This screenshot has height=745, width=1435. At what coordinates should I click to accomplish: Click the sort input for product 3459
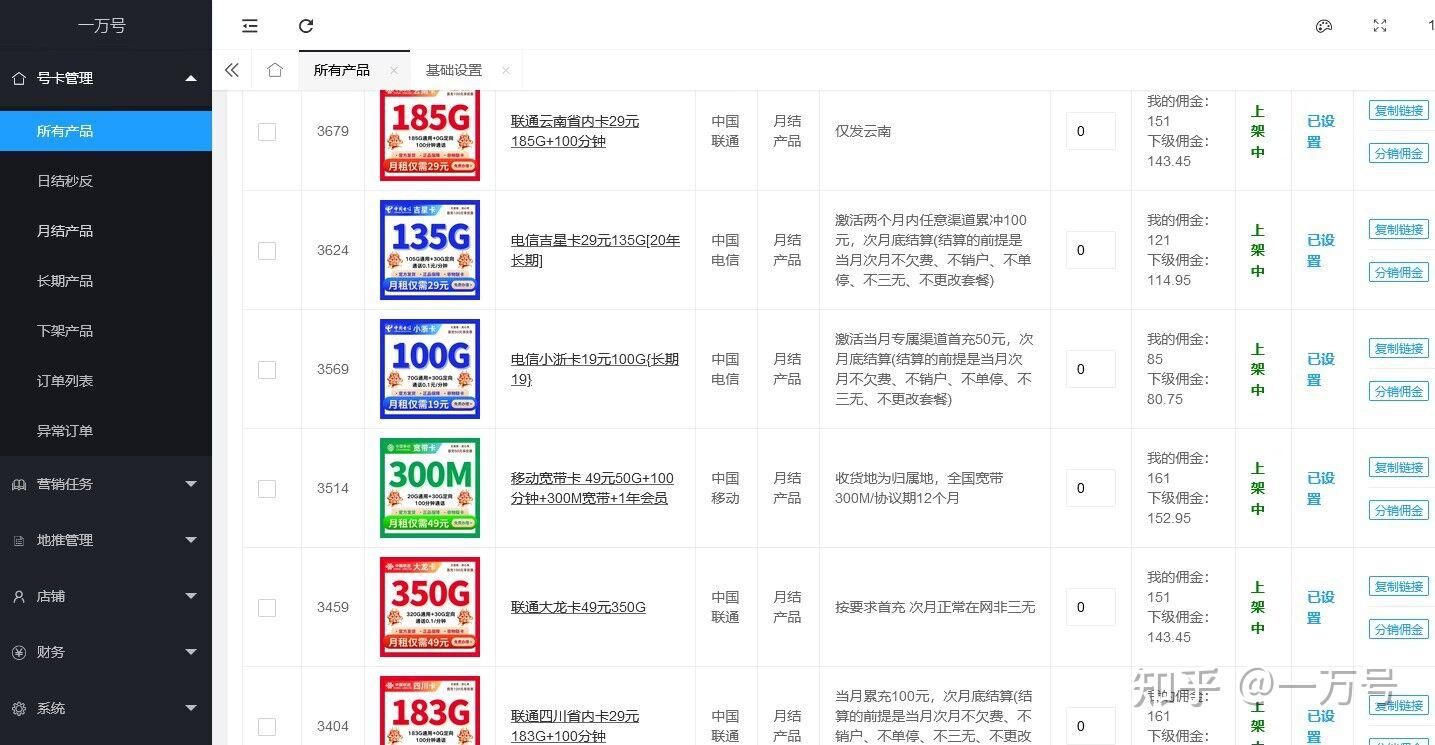(x=1091, y=607)
